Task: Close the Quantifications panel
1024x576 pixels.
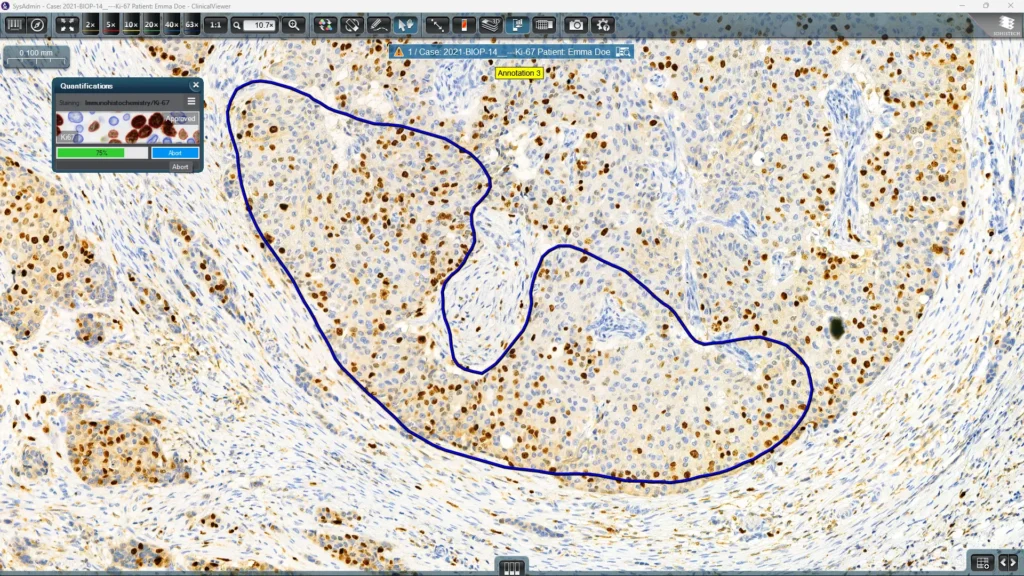Action: click(x=195, y=85)
